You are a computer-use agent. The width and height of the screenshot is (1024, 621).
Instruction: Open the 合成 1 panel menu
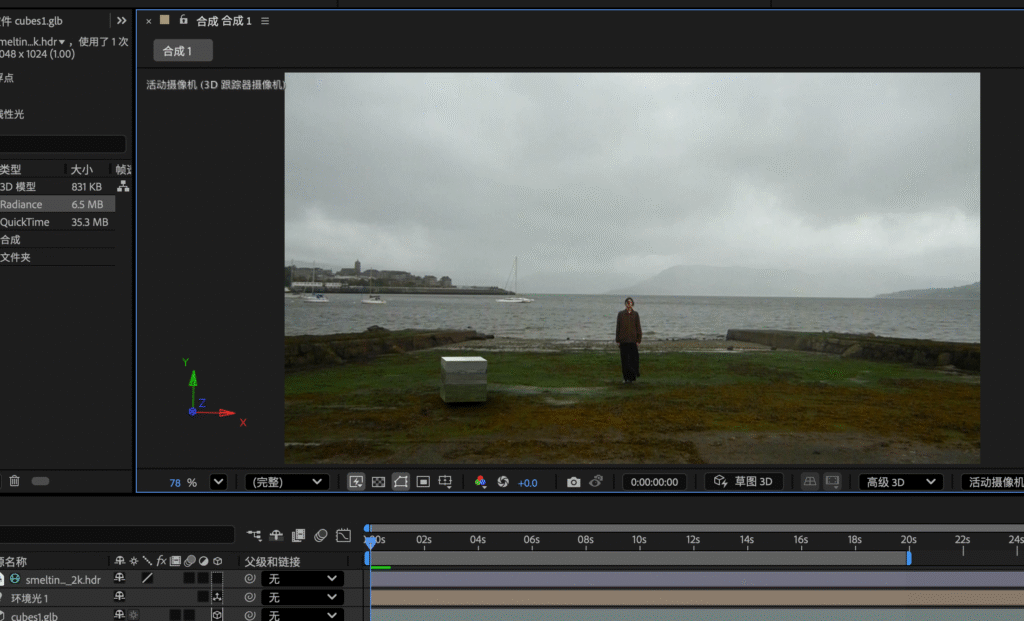[265, 21]
